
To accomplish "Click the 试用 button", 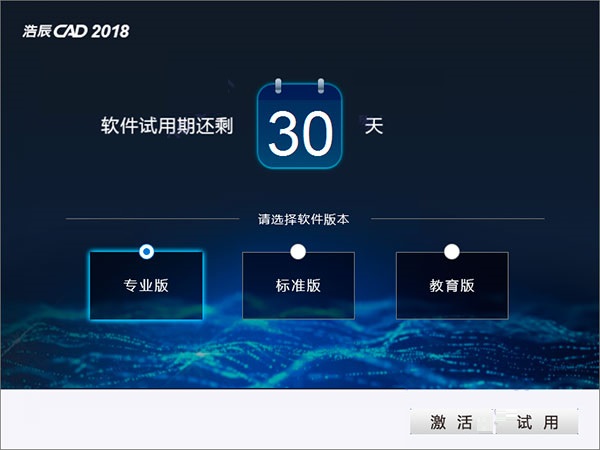I will click(x=537, y=422).
